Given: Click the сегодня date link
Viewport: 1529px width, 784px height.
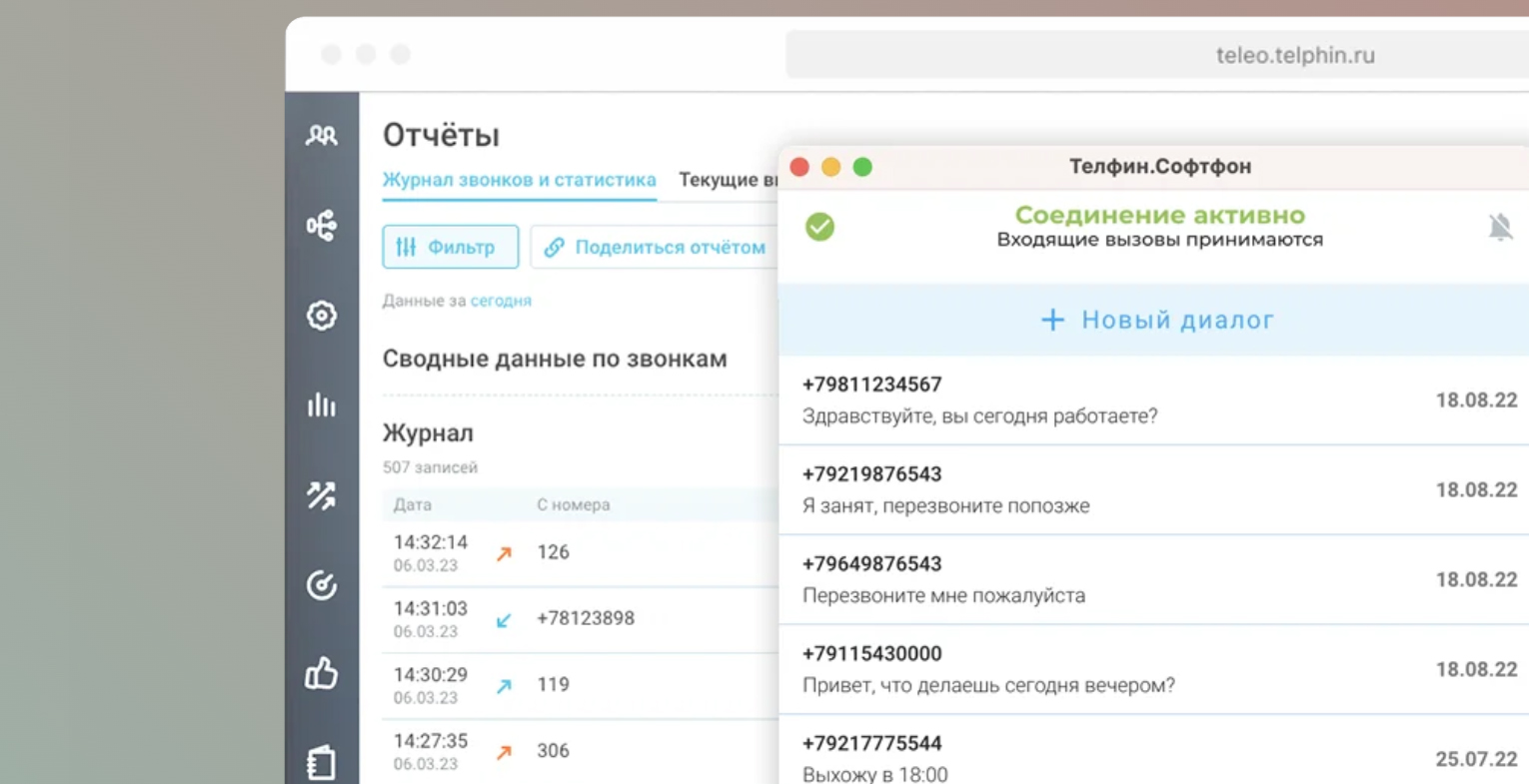Looking at the screenshot, I should (501, 301).
